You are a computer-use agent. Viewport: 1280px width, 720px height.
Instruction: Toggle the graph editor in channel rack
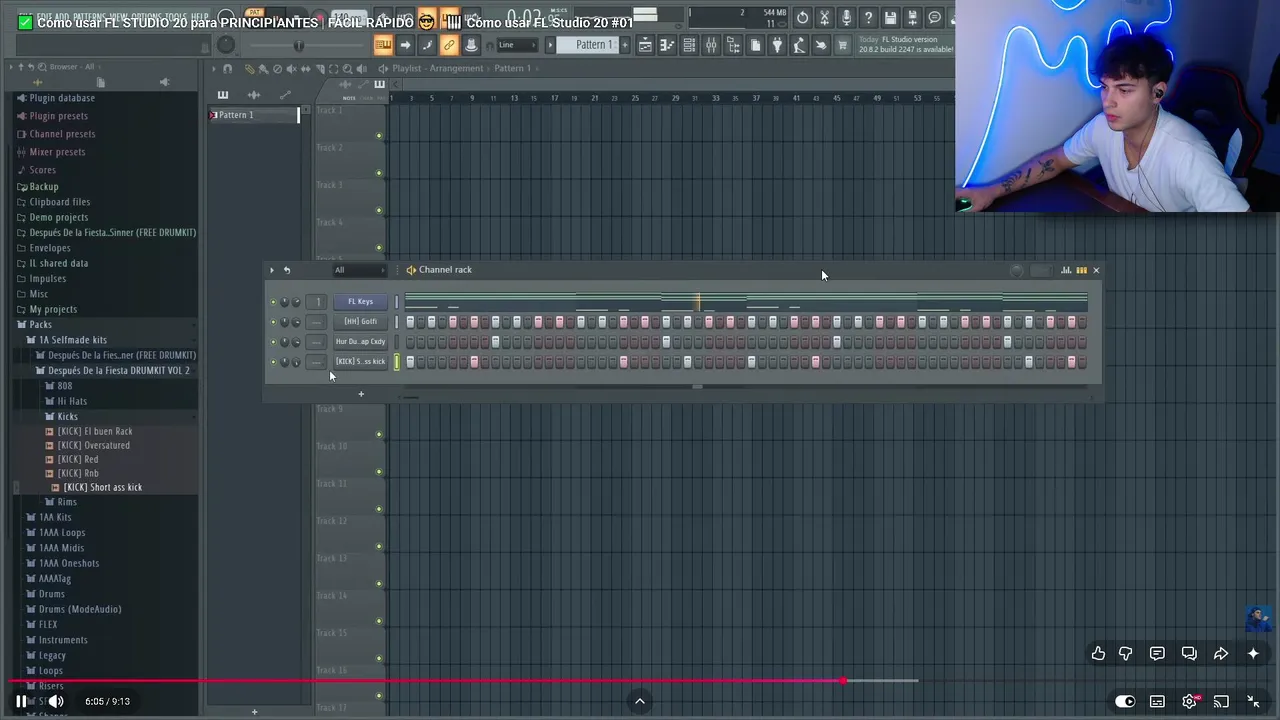[1066, 270]
